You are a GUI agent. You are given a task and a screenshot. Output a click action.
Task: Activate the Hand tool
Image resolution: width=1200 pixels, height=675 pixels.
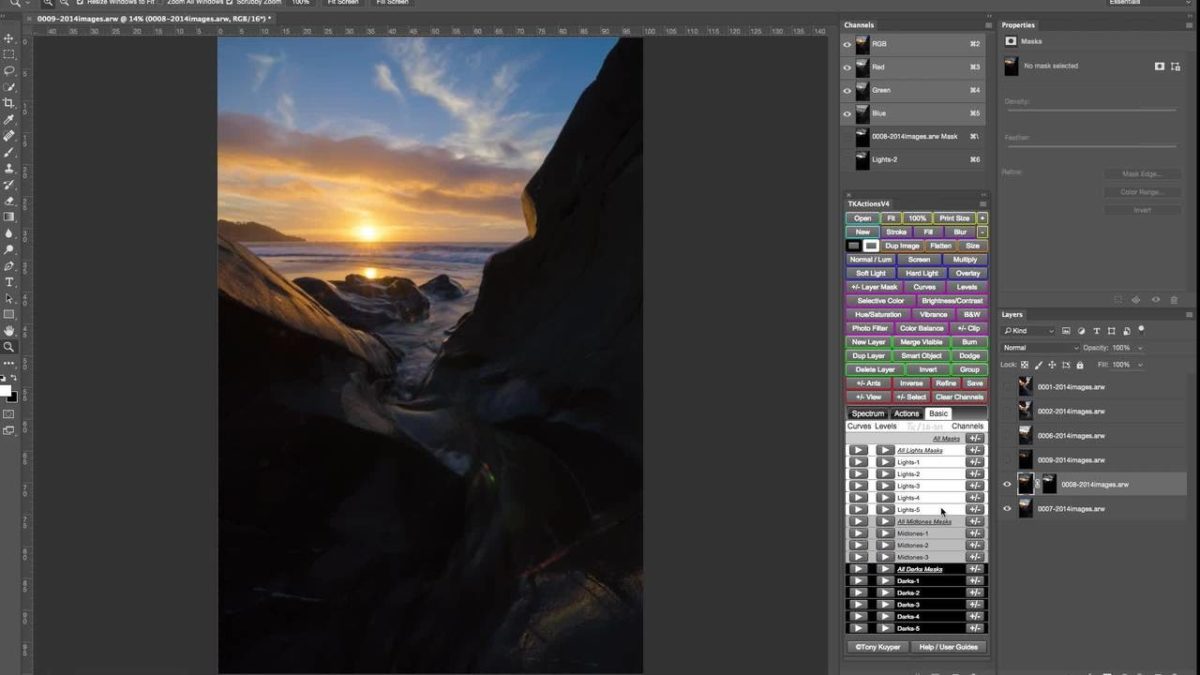click(9, 330)
